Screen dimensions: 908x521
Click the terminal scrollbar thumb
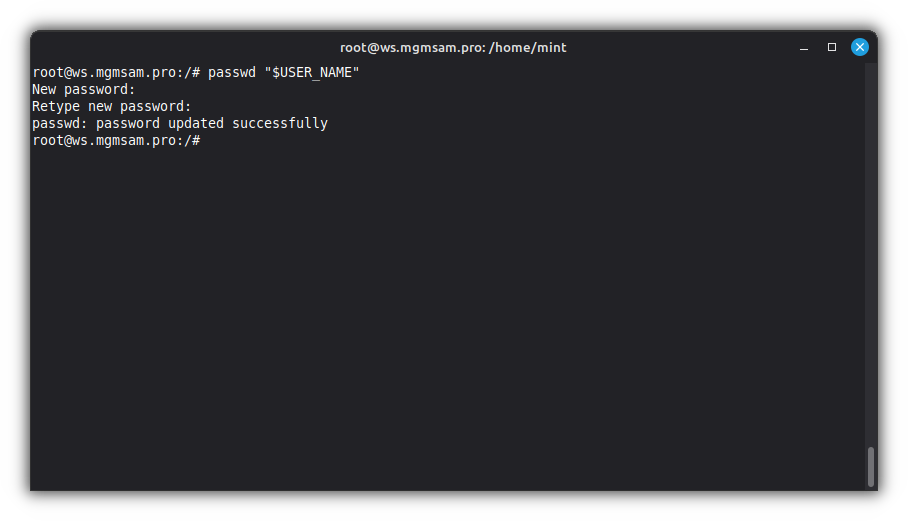(871, 466)
